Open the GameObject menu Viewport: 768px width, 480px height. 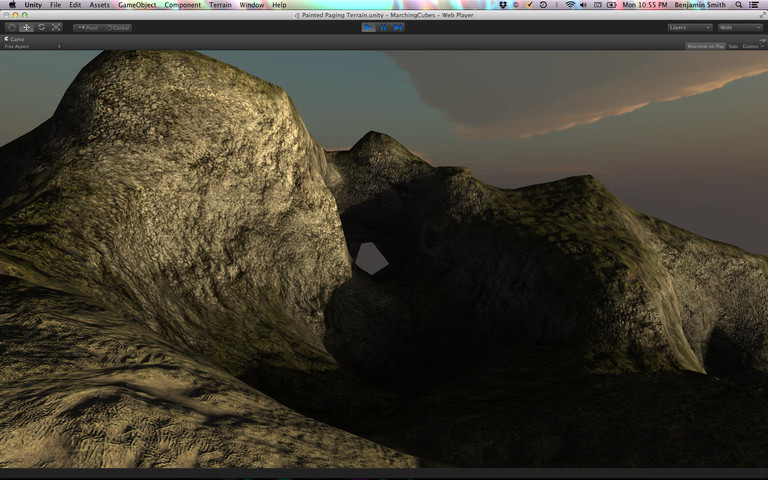(x=137, y=5)
